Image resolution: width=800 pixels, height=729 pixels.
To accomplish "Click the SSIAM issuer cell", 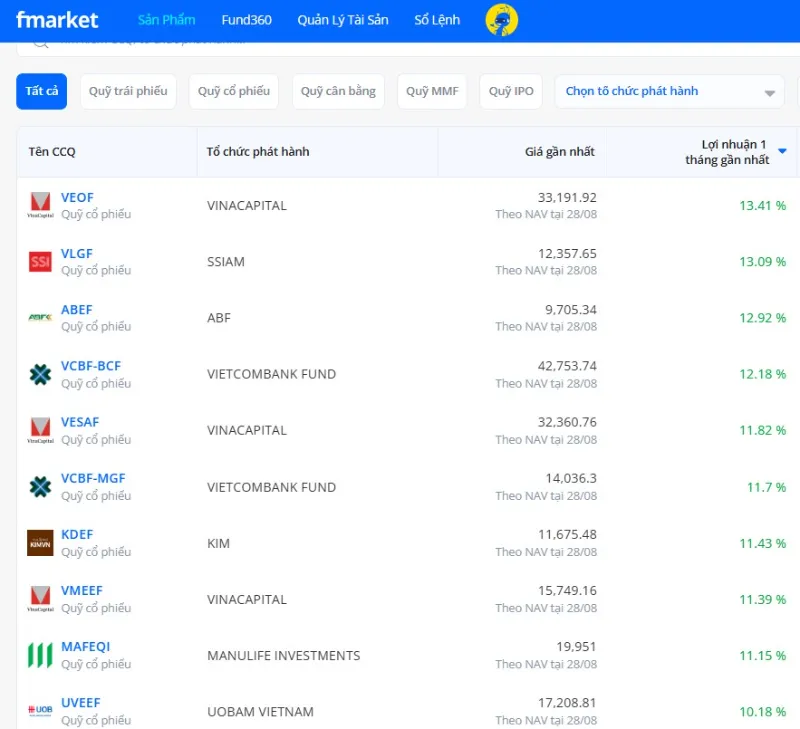I will pos(226,262).
